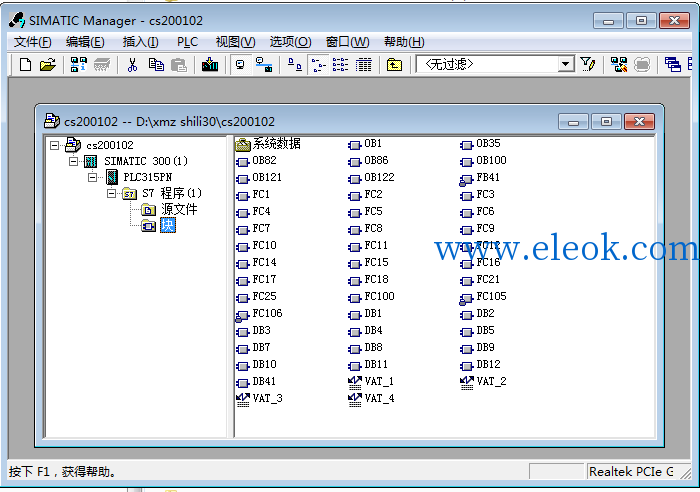The image size is (700, 492).
Task: Open the PLC menu
Action: click(187, 42)
